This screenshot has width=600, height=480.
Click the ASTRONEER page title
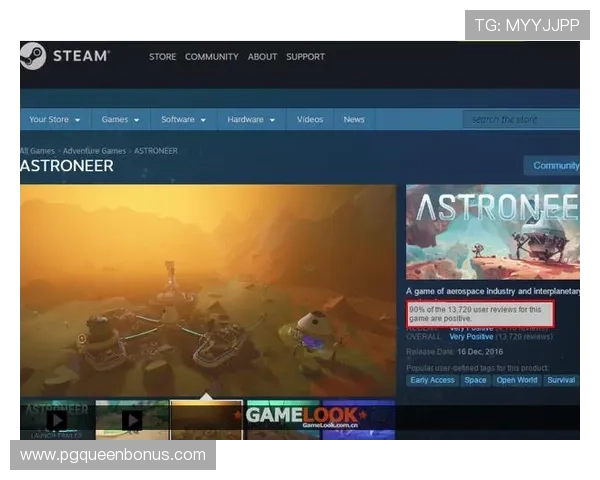click(67, 166)
